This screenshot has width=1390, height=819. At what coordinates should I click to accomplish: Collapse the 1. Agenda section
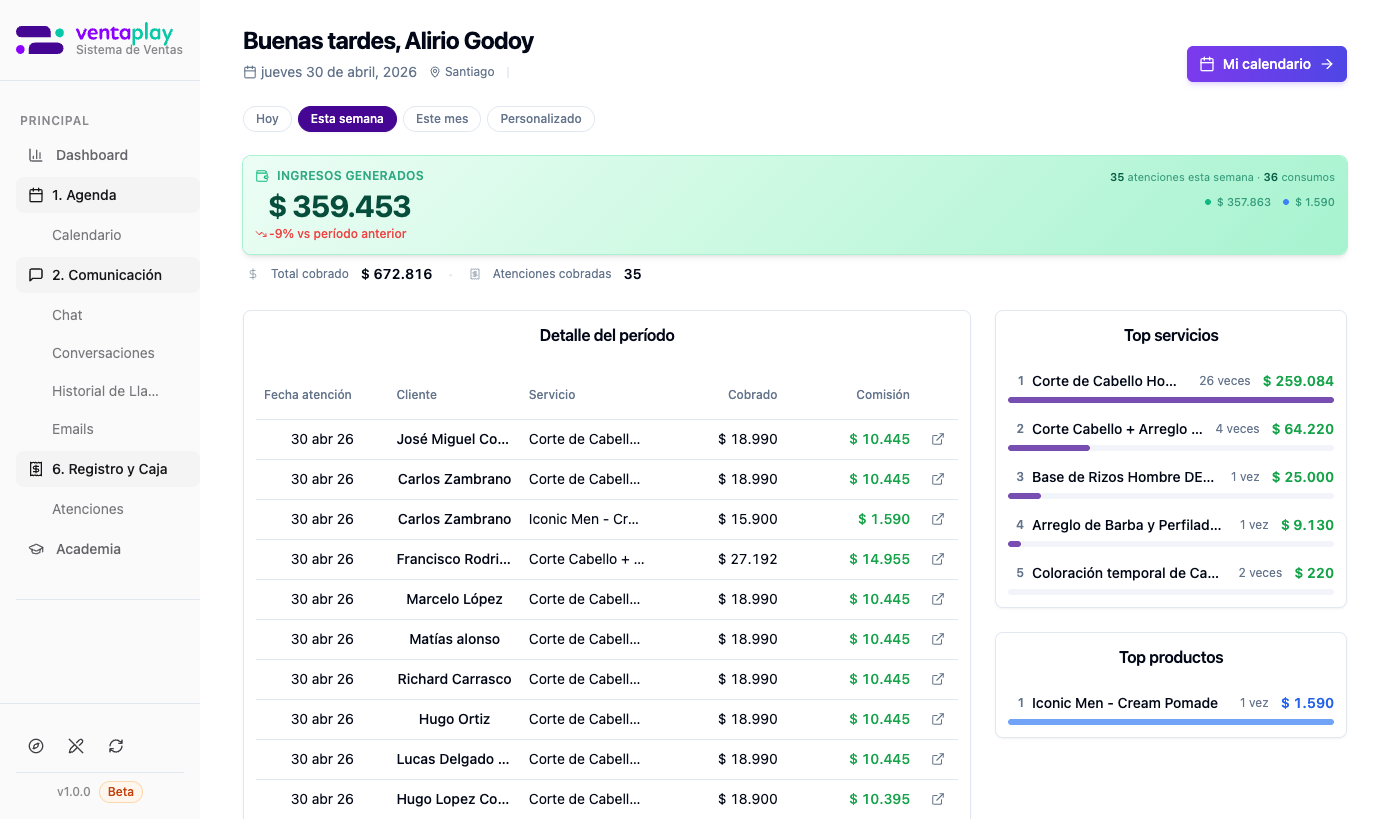pos(108,195)
